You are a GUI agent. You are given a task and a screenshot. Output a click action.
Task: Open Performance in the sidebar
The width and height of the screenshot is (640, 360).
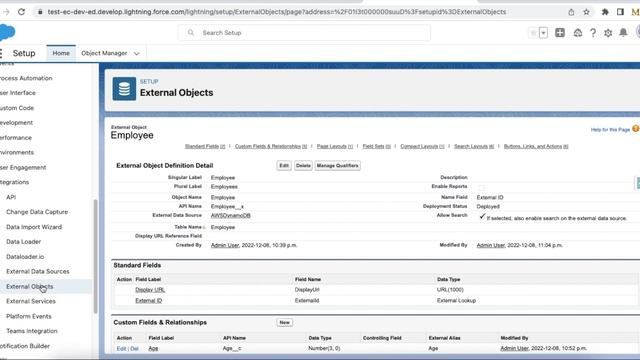click(x=16, y=138)
